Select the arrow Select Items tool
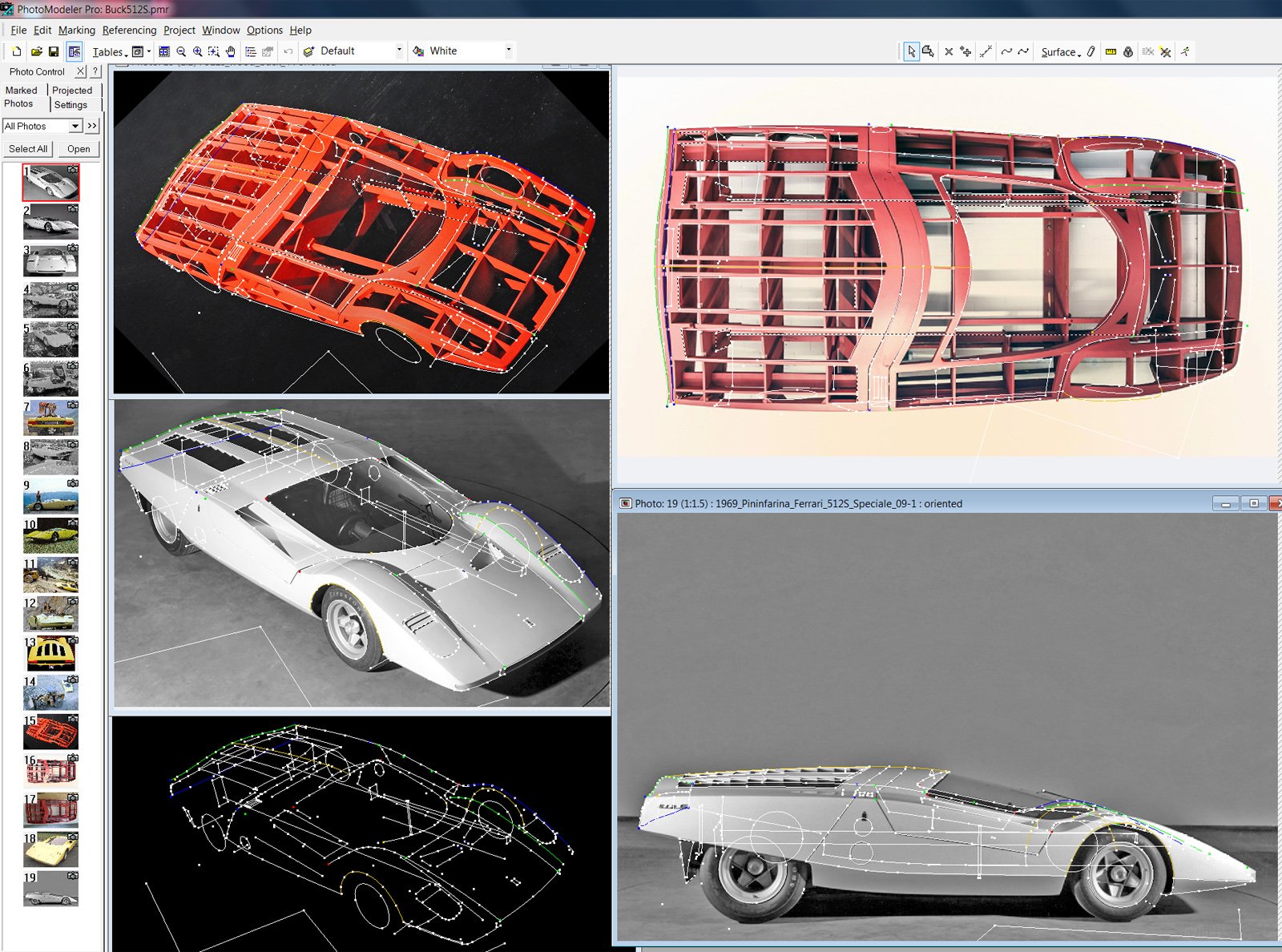The width and height of the screenshot is (1282, 952). pos(911,51)
